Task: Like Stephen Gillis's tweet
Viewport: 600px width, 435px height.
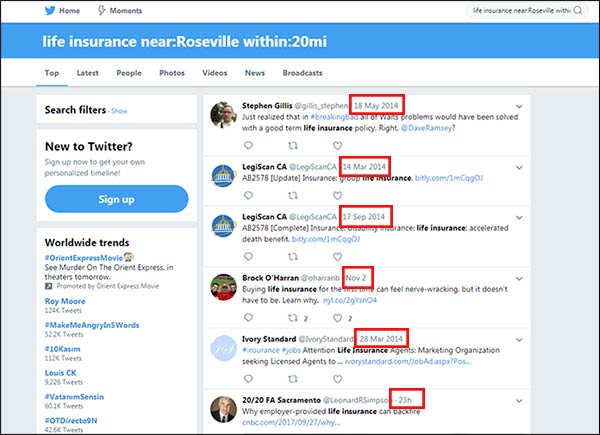Action: pyautogui.click(x=337, y=145)
